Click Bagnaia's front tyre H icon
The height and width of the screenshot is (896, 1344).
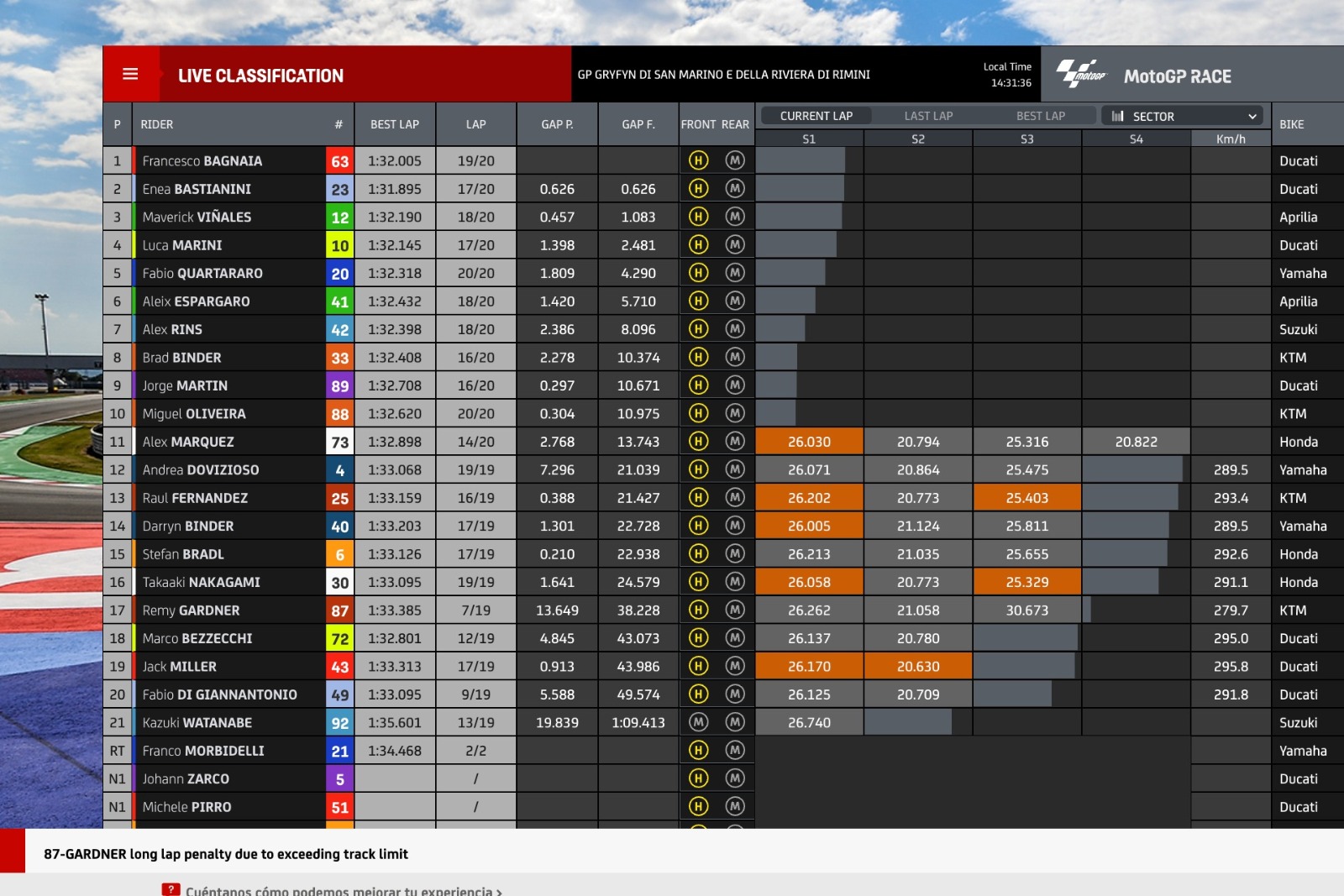click(x=698, y=160)
